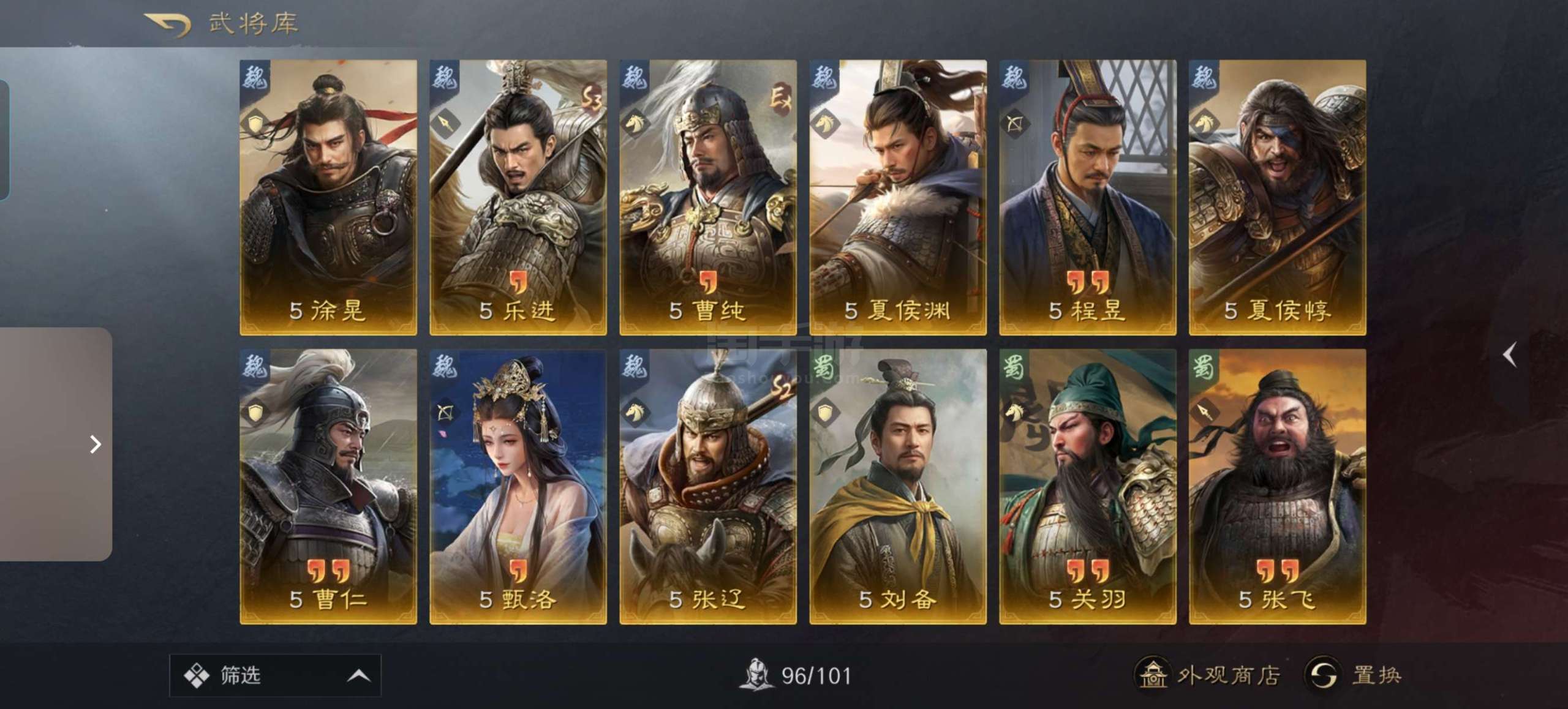Click the archer bow icon on 程昱 card

coord(1014,123)
